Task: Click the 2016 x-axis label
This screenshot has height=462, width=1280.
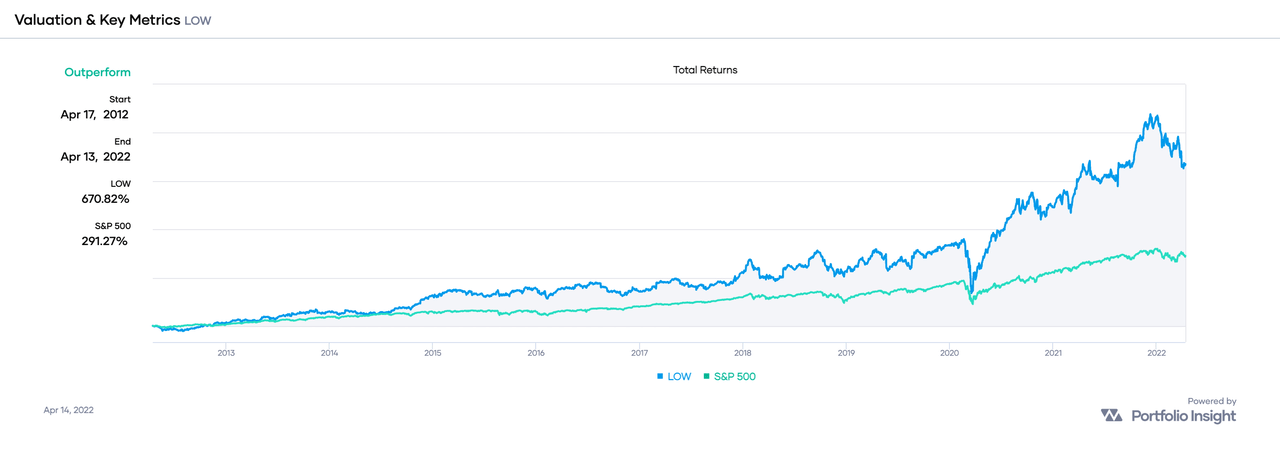Action: [x=536, y=353]
